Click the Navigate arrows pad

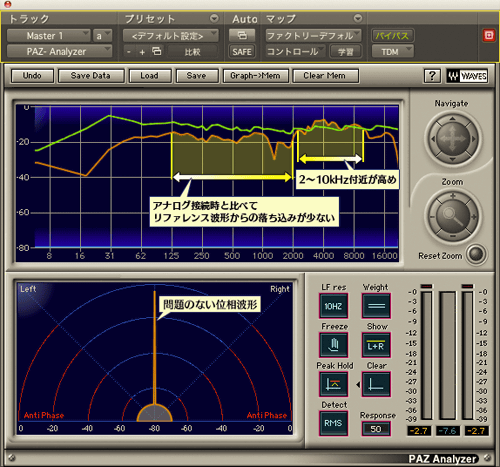coord(453,139)
